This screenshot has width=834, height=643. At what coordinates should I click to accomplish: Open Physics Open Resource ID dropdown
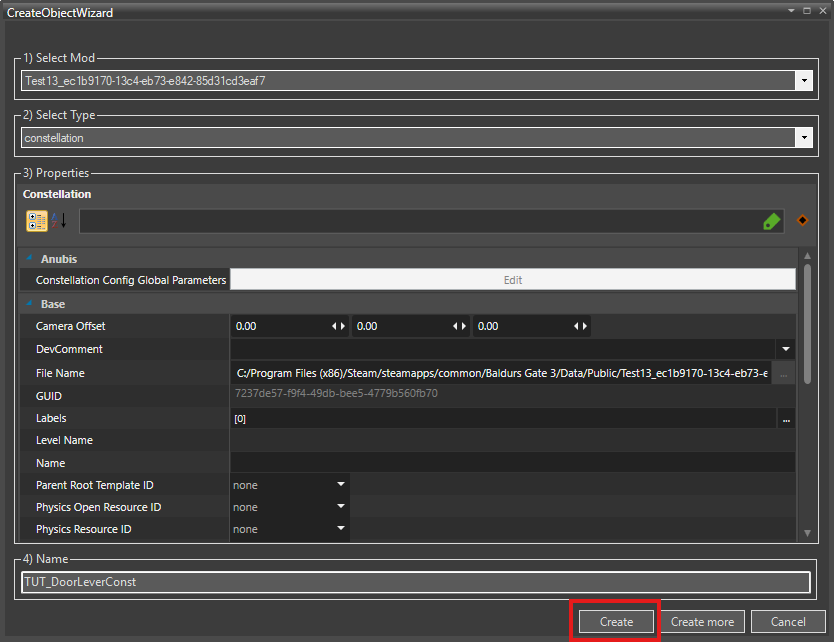[x=341, y=506]
